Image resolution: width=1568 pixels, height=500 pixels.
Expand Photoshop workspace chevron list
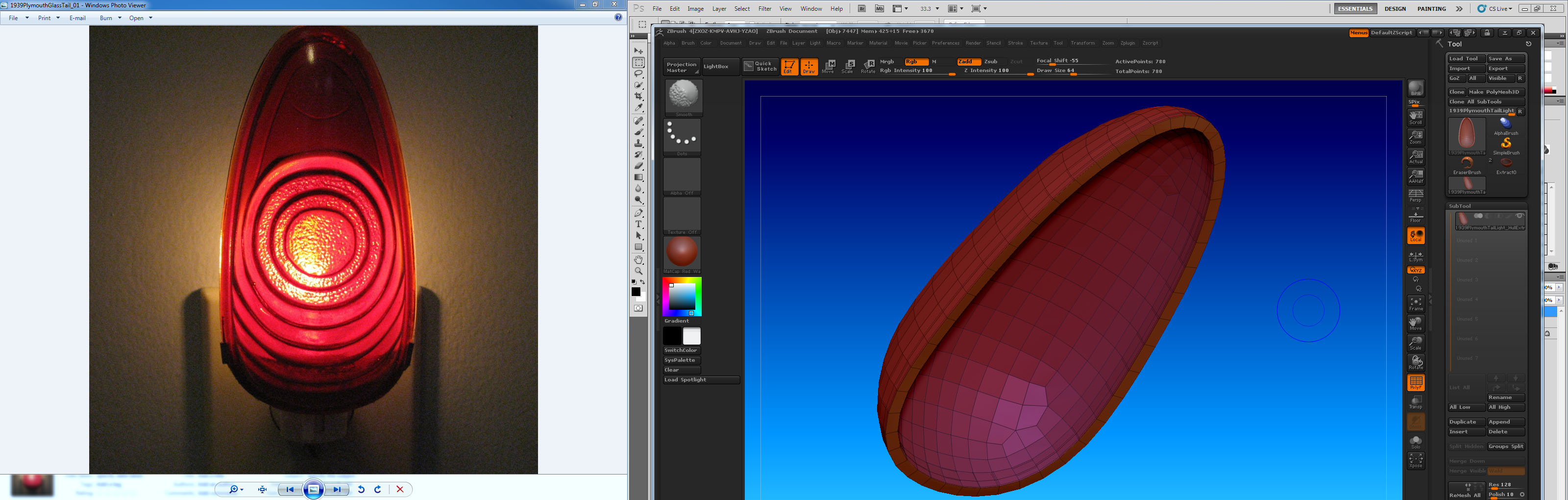coord(1459,8)
